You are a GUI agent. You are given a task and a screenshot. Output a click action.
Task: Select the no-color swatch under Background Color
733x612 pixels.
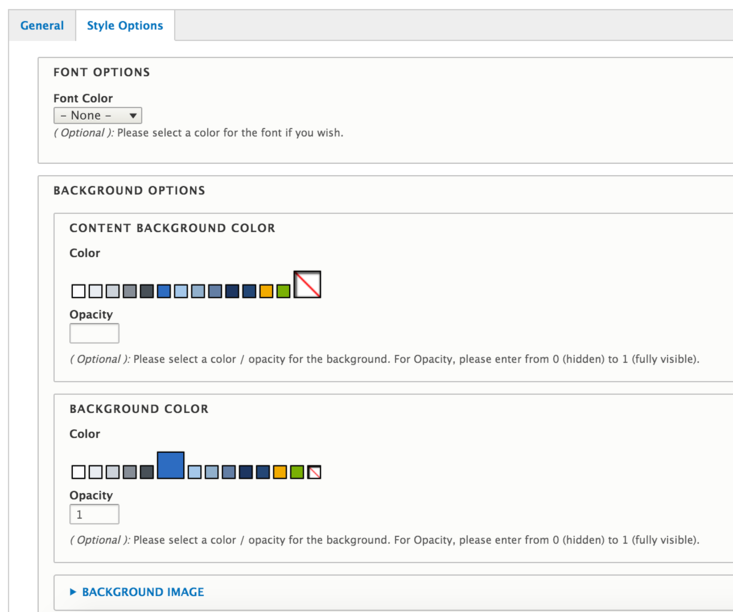314,472
